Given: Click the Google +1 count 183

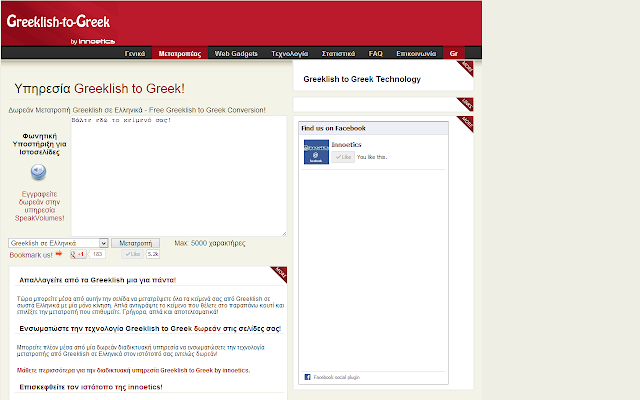Looking at the screenshot, I should pos(97,254).
